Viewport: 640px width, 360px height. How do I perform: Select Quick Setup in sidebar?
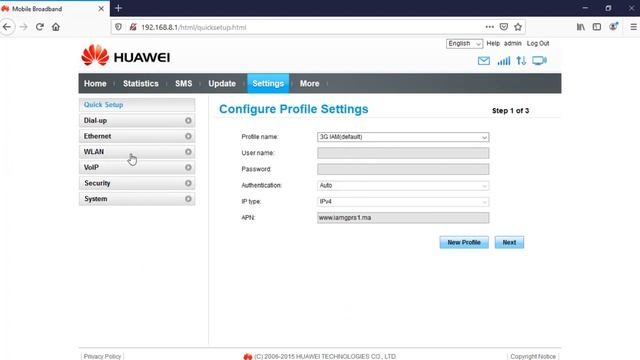pos(137,105)
